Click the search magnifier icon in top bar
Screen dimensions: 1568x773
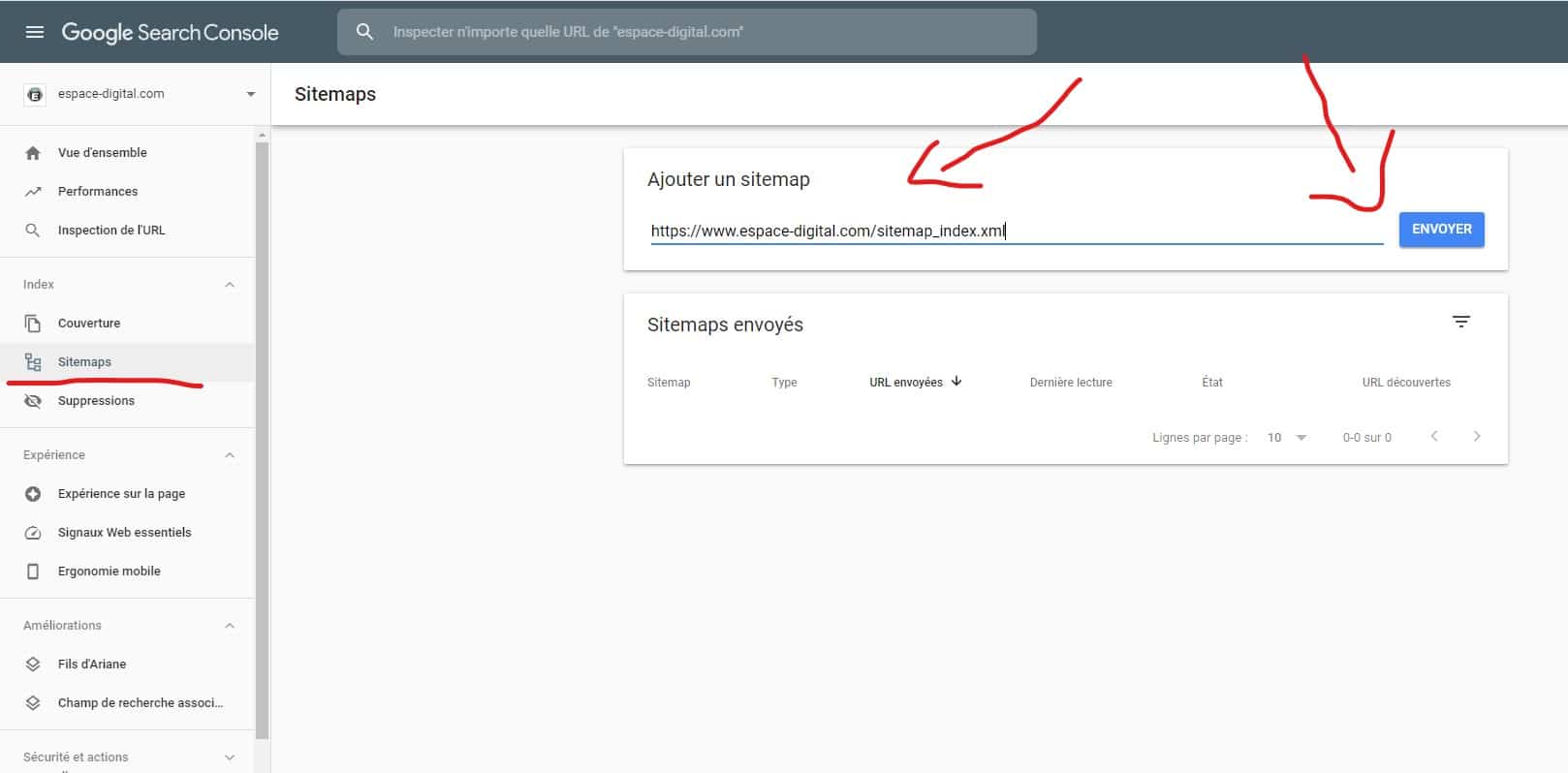pyautogui.click(x=364, y=32)
